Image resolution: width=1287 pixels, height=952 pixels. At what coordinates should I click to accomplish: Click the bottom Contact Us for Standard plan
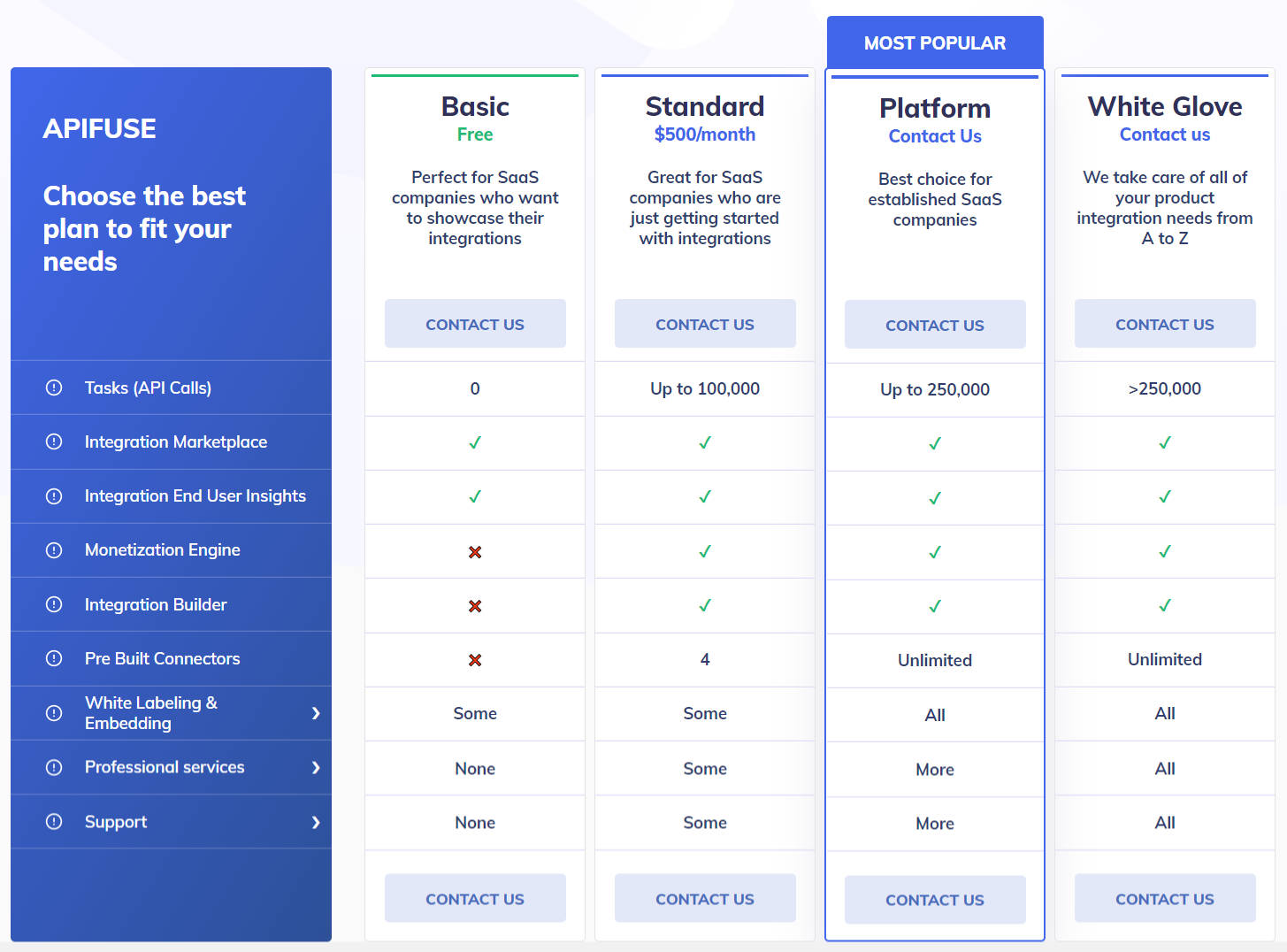tap(705, 898)
